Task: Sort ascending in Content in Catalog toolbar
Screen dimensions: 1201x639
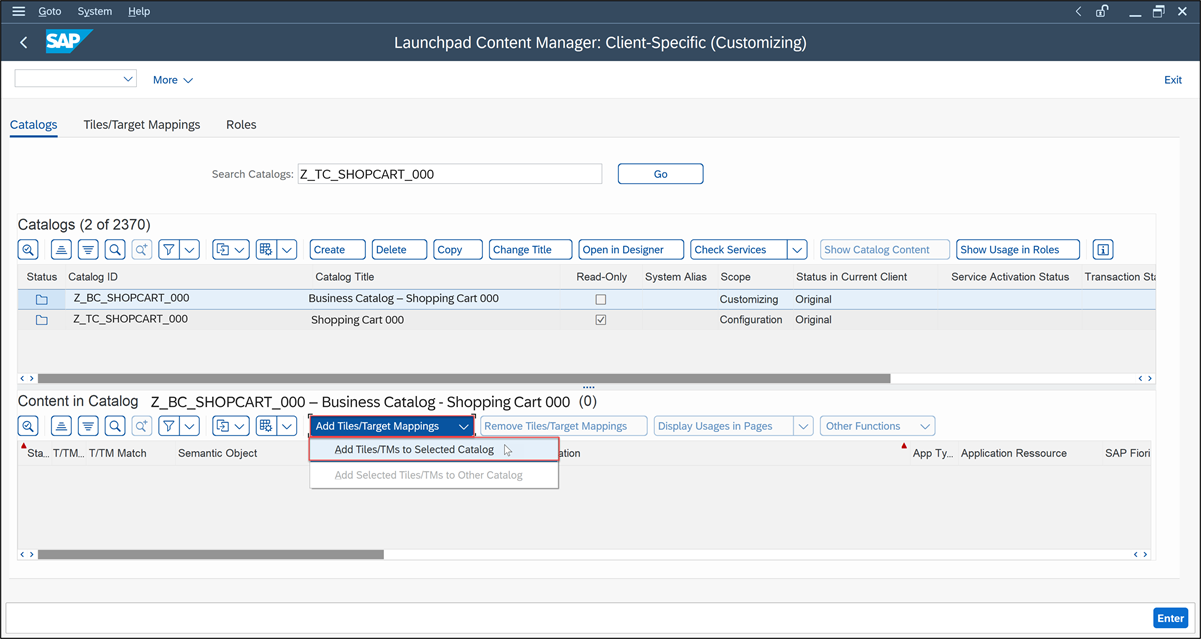Action: click(x=61, y=426)
